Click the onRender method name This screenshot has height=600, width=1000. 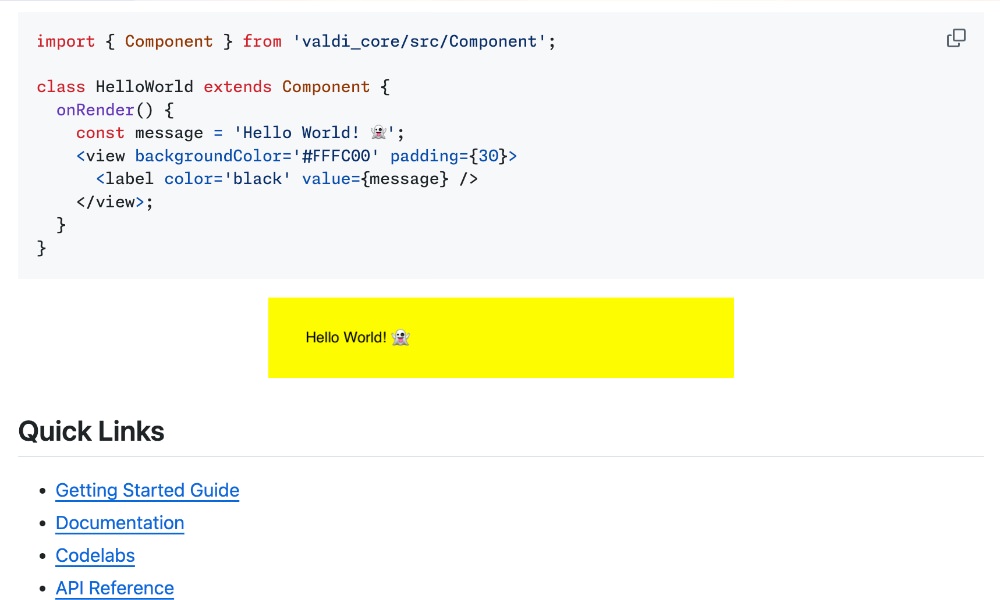[x=95, y=109]
